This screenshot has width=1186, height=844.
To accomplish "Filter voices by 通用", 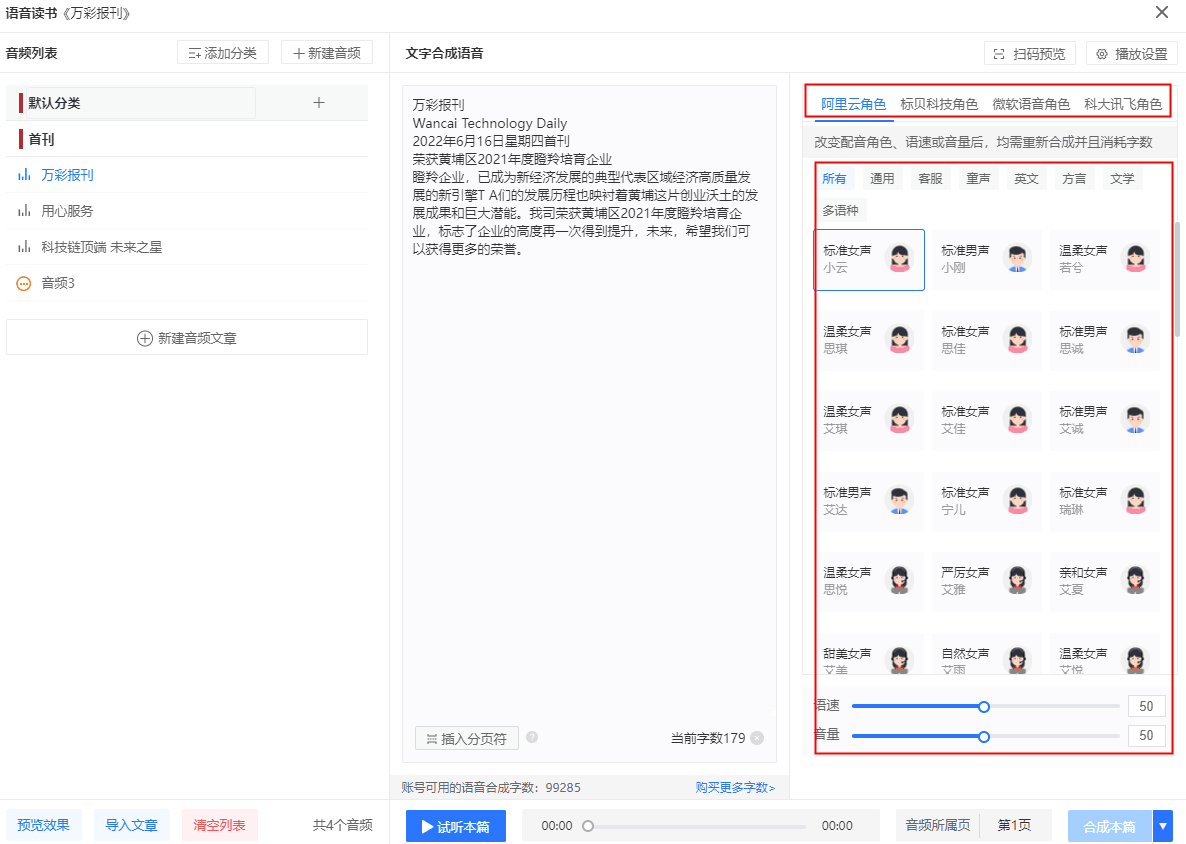I will (x=882, y=178).
